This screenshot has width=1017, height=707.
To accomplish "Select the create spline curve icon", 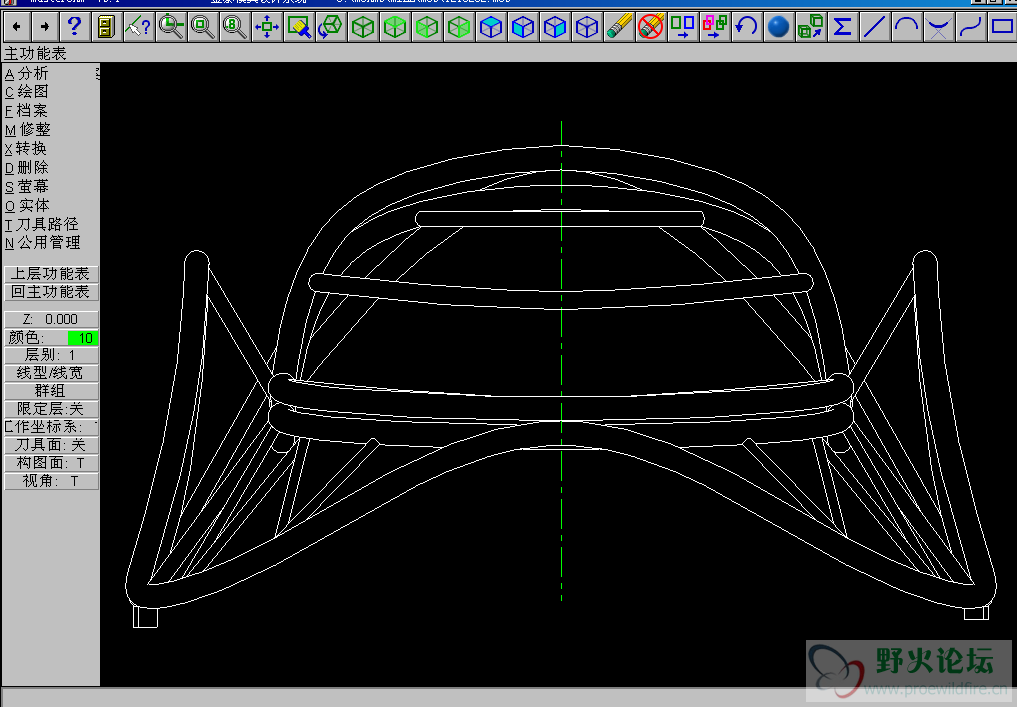I will (x=970, y=27).
